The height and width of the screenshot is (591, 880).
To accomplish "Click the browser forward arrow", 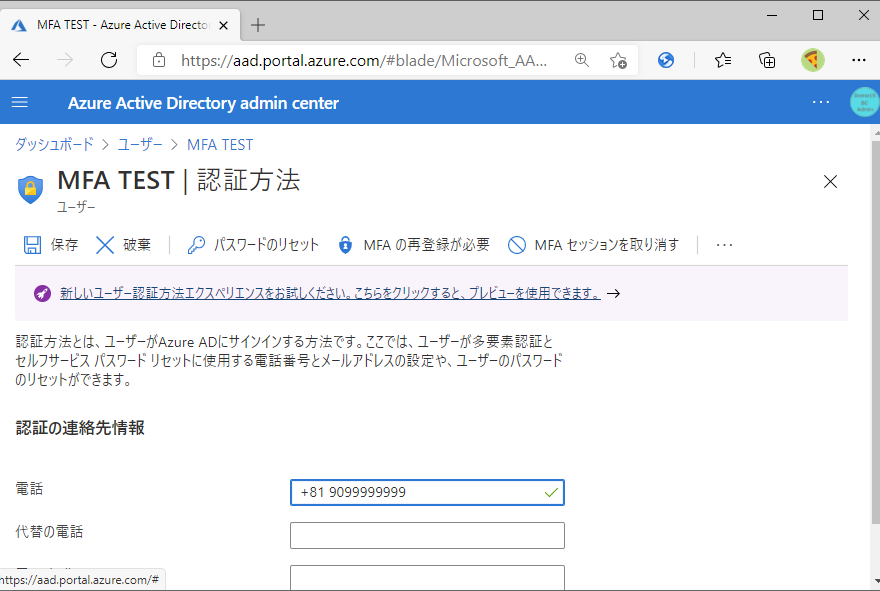I will pyautogui.click(x=65, y=60).
